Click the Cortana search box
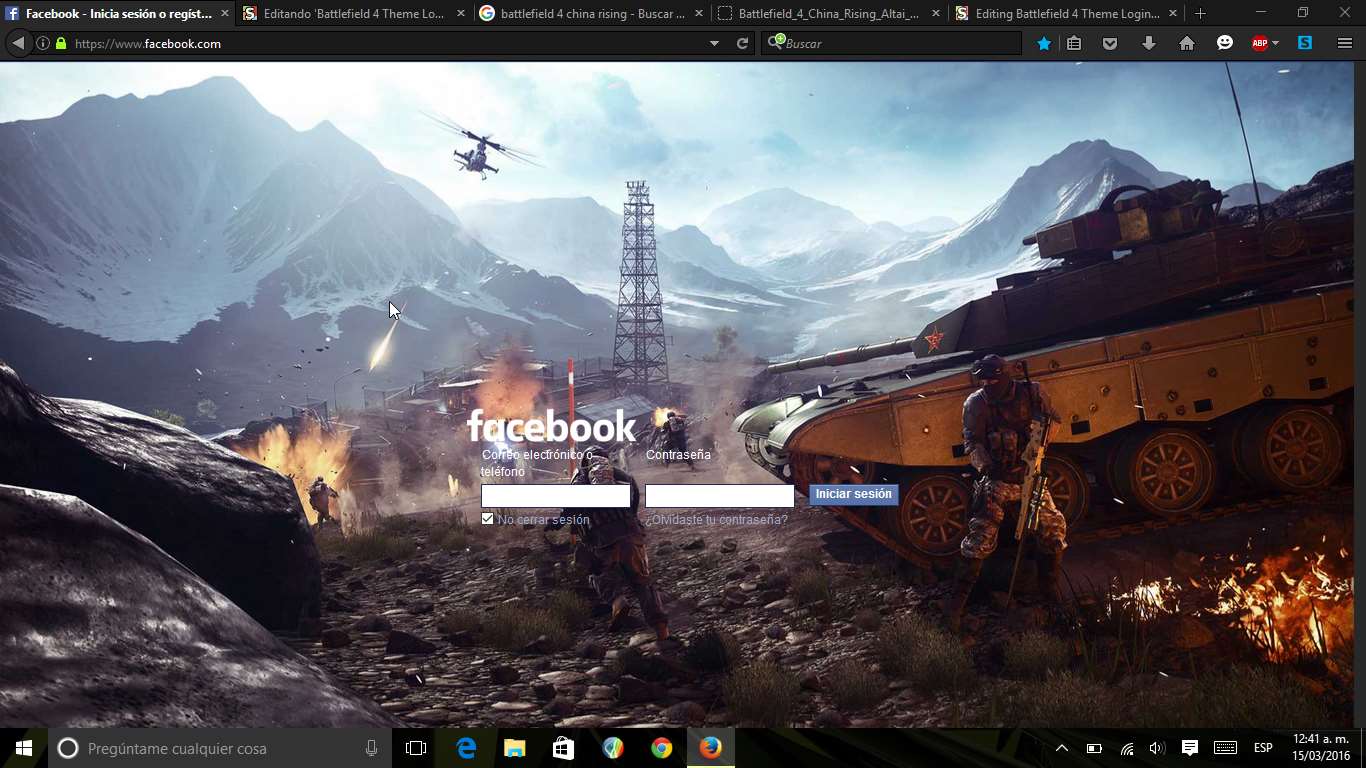Viewport: 1366px width, 768px height. click(220, 748)
